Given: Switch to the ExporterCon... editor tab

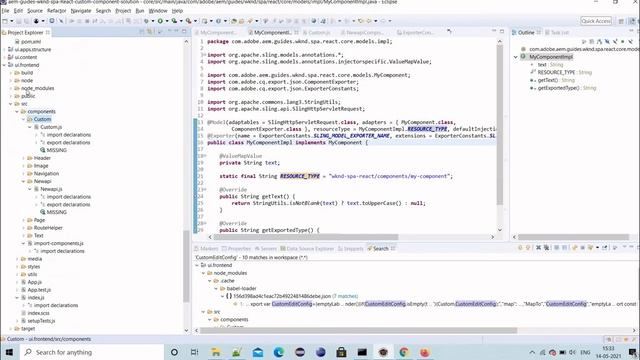Looking at the screenshot, I should pos(418,32).
